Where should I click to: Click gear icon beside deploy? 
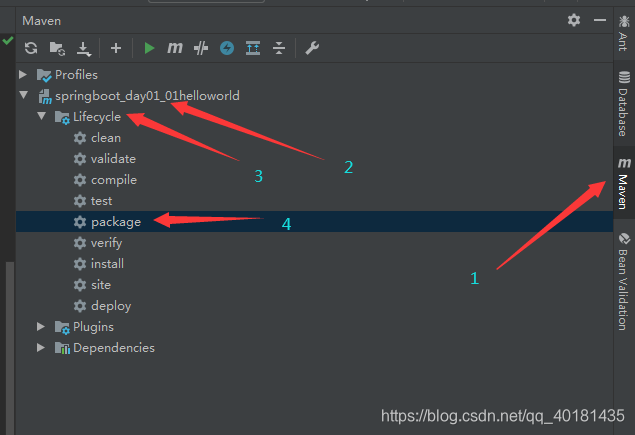coord(80,306)
